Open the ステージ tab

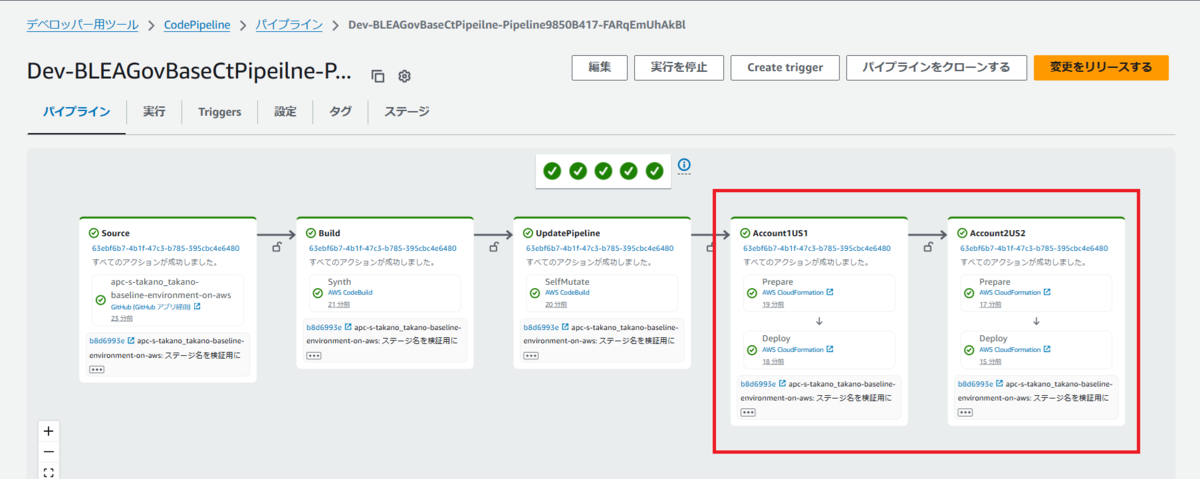(x=408, y=112)
